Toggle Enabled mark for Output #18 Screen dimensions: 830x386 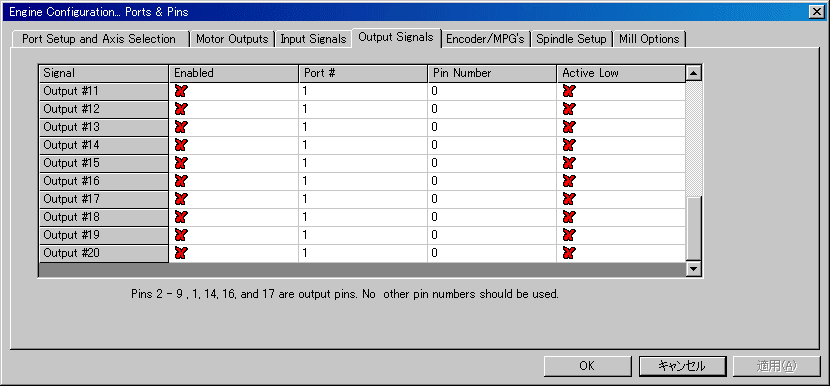181,217
